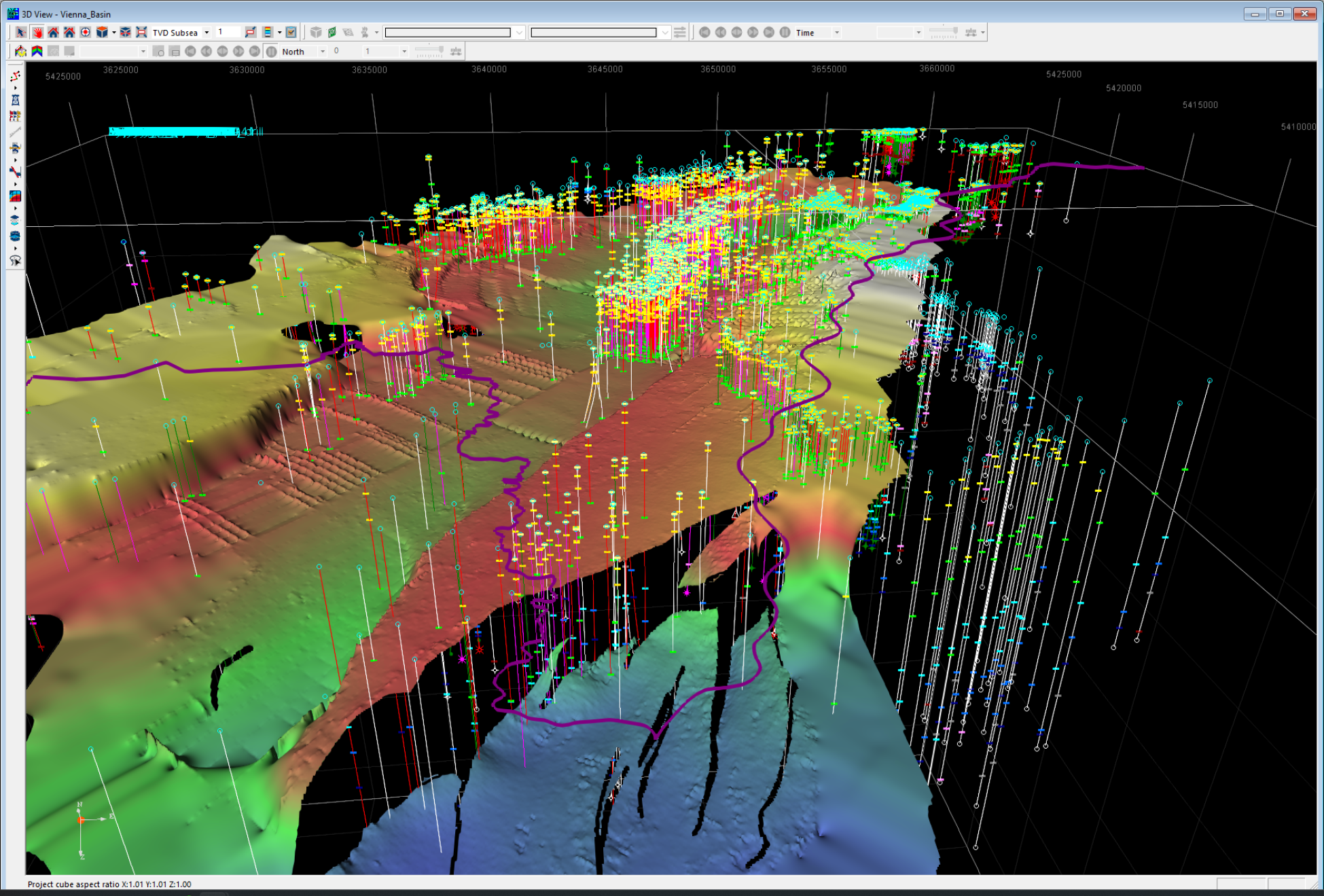Click the red fault tool in sidebar
The height and width of the screenshot is (896, 1324).
click(15, 172)
